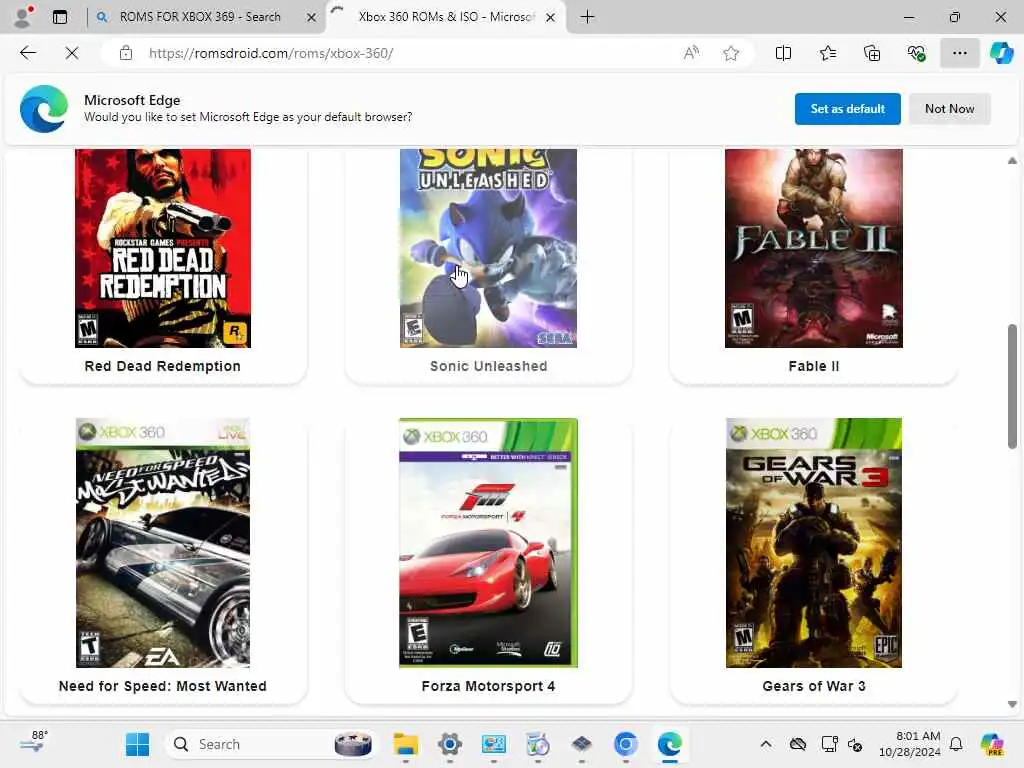Open the Copilot preview taskbar icon
1024x768 pixels.
click(992, 744)
